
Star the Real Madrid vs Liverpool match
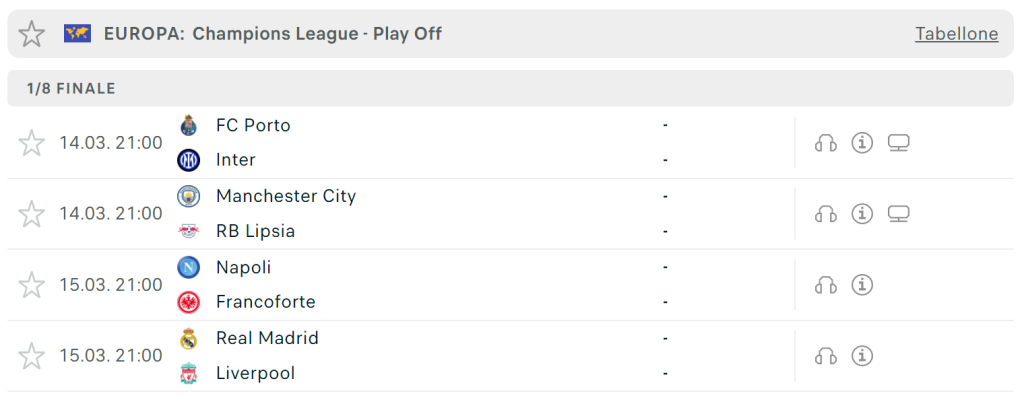point(31,356)
